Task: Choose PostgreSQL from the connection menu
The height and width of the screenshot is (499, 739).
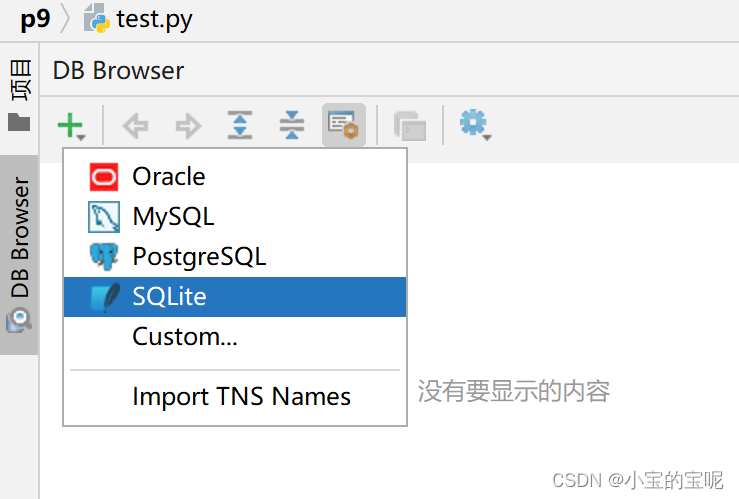Action: tap(235, 257)
